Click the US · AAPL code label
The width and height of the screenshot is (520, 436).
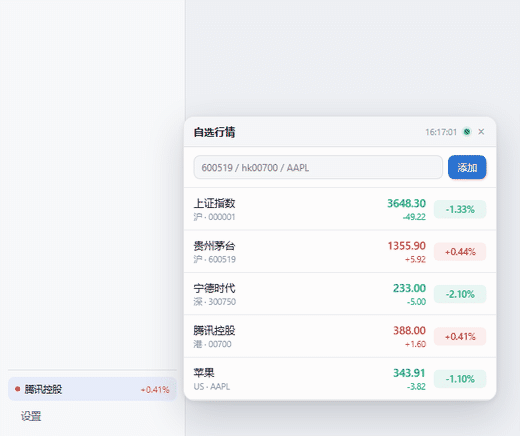212,387
